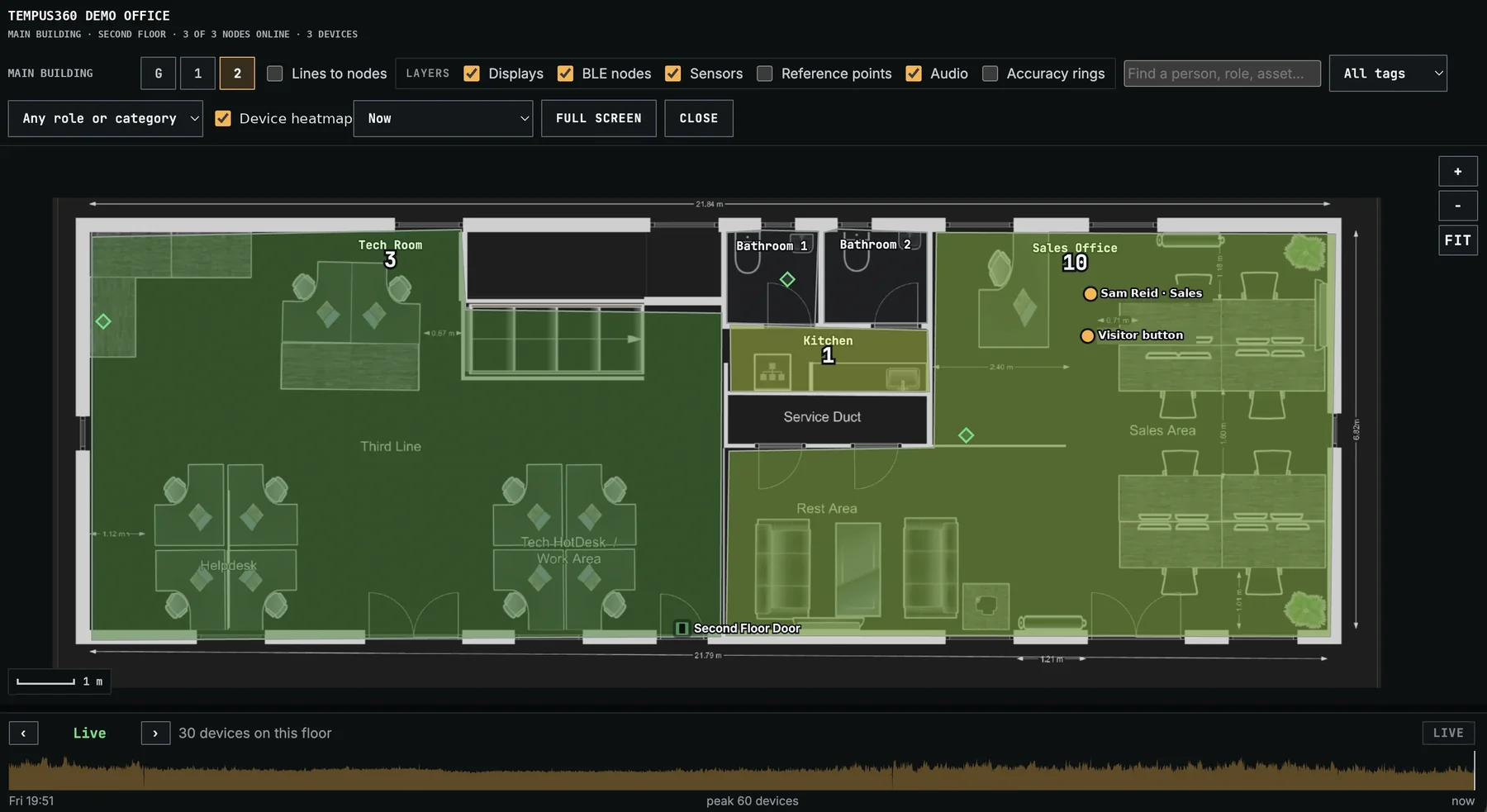Click the Visitor button orange marker
1487x812 pixels.
pyautogui.click(x=1087, y=335)
